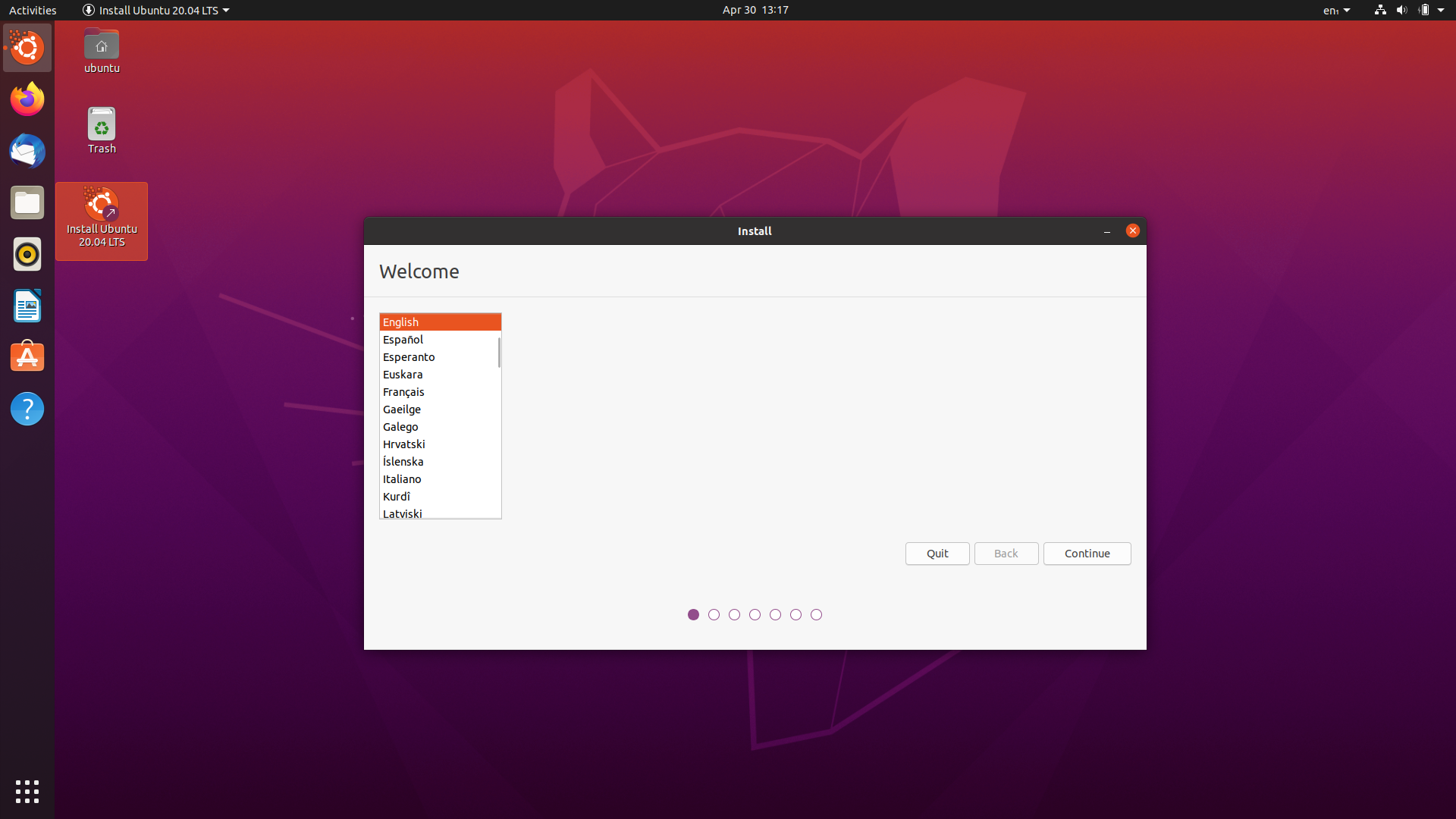Show Applications grid in the dock

pyautogui.click(x=27, y=792)
